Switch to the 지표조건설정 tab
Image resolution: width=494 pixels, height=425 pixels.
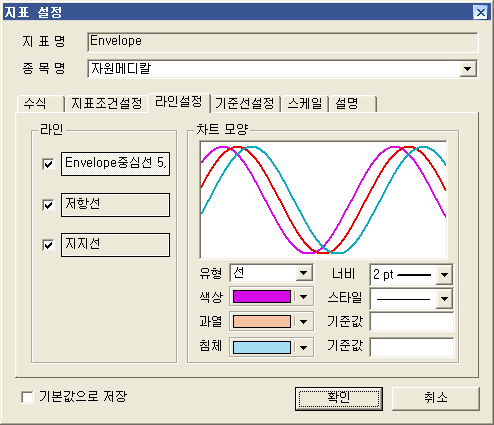(106, 103)
